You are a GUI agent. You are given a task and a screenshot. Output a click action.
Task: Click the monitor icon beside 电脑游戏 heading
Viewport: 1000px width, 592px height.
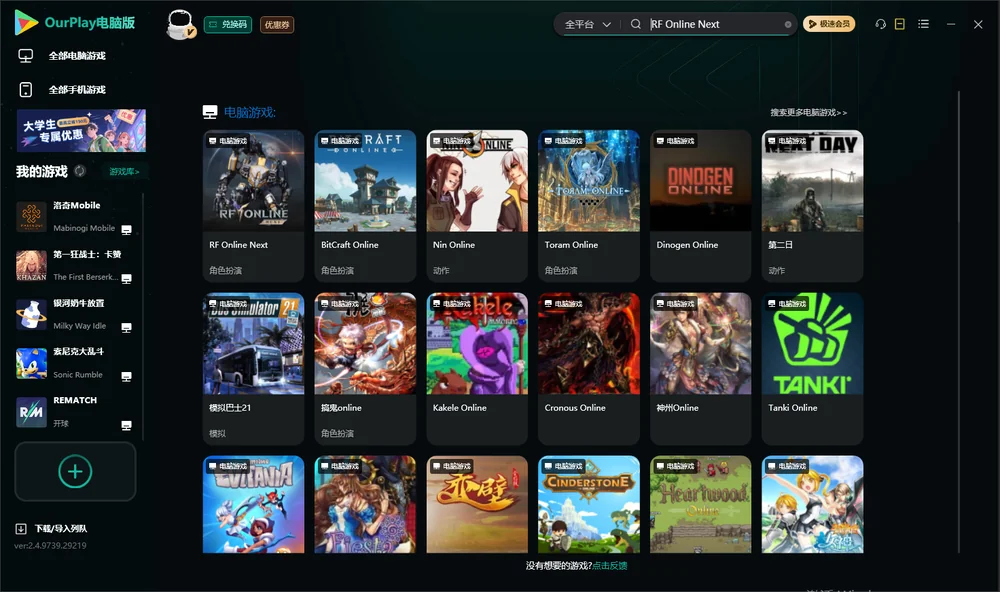click(x=210, y=112)
